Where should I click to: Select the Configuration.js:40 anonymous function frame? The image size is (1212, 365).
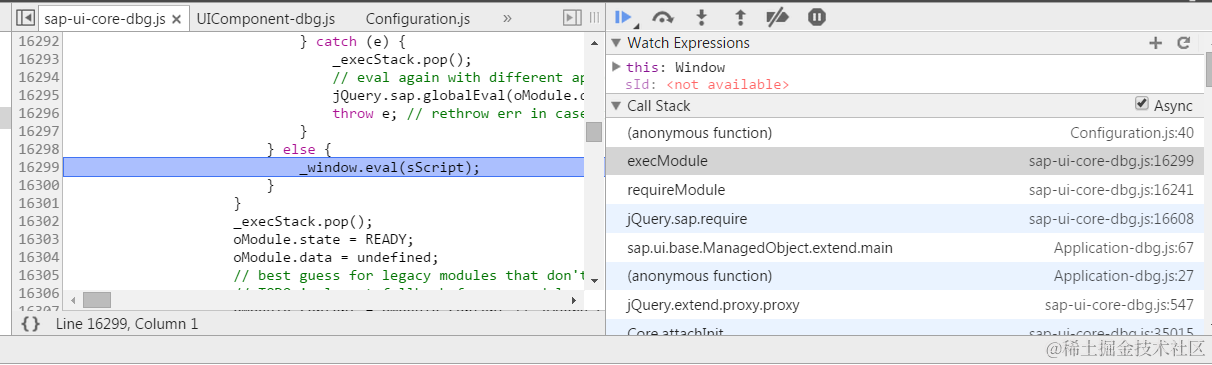[x=905, y=133]
